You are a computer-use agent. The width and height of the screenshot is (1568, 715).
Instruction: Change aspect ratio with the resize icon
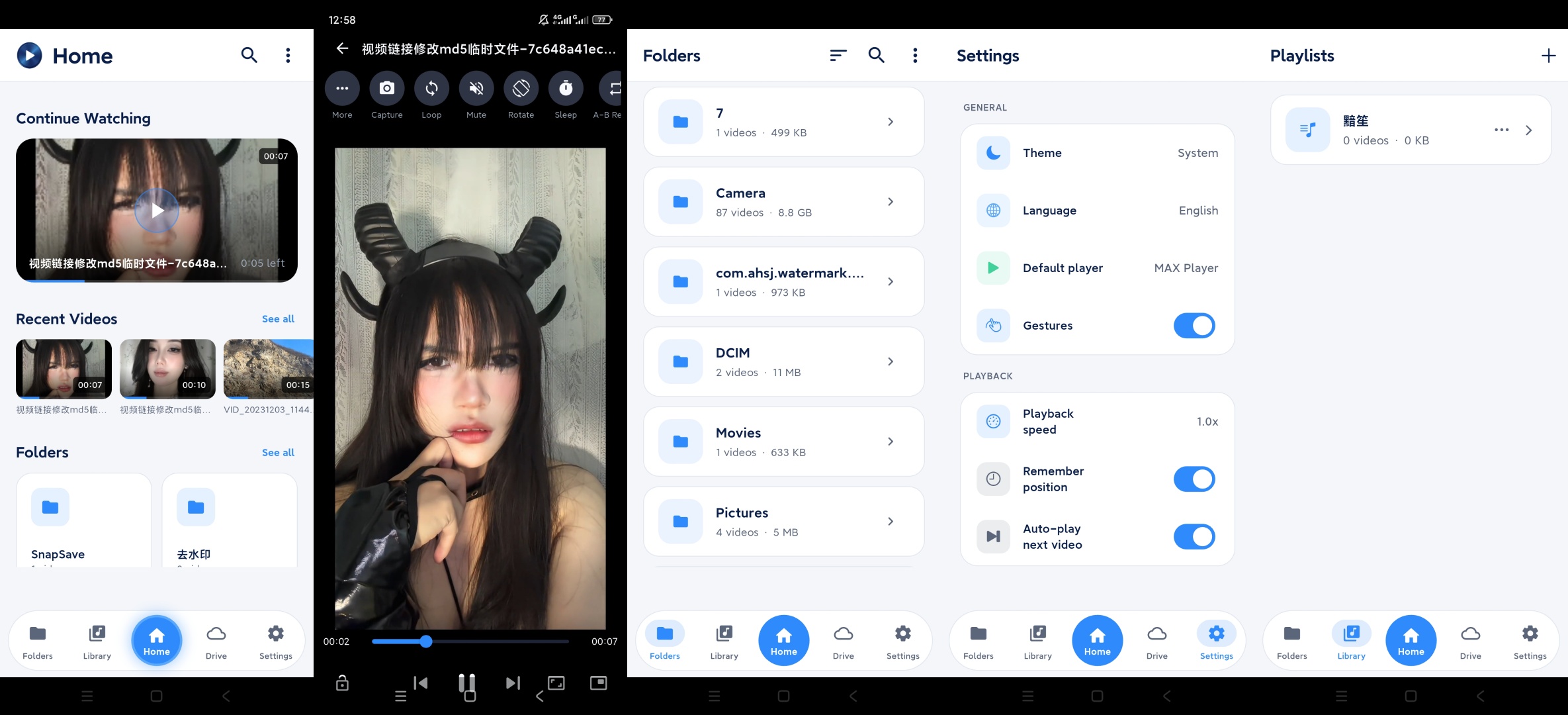(556, 683)
